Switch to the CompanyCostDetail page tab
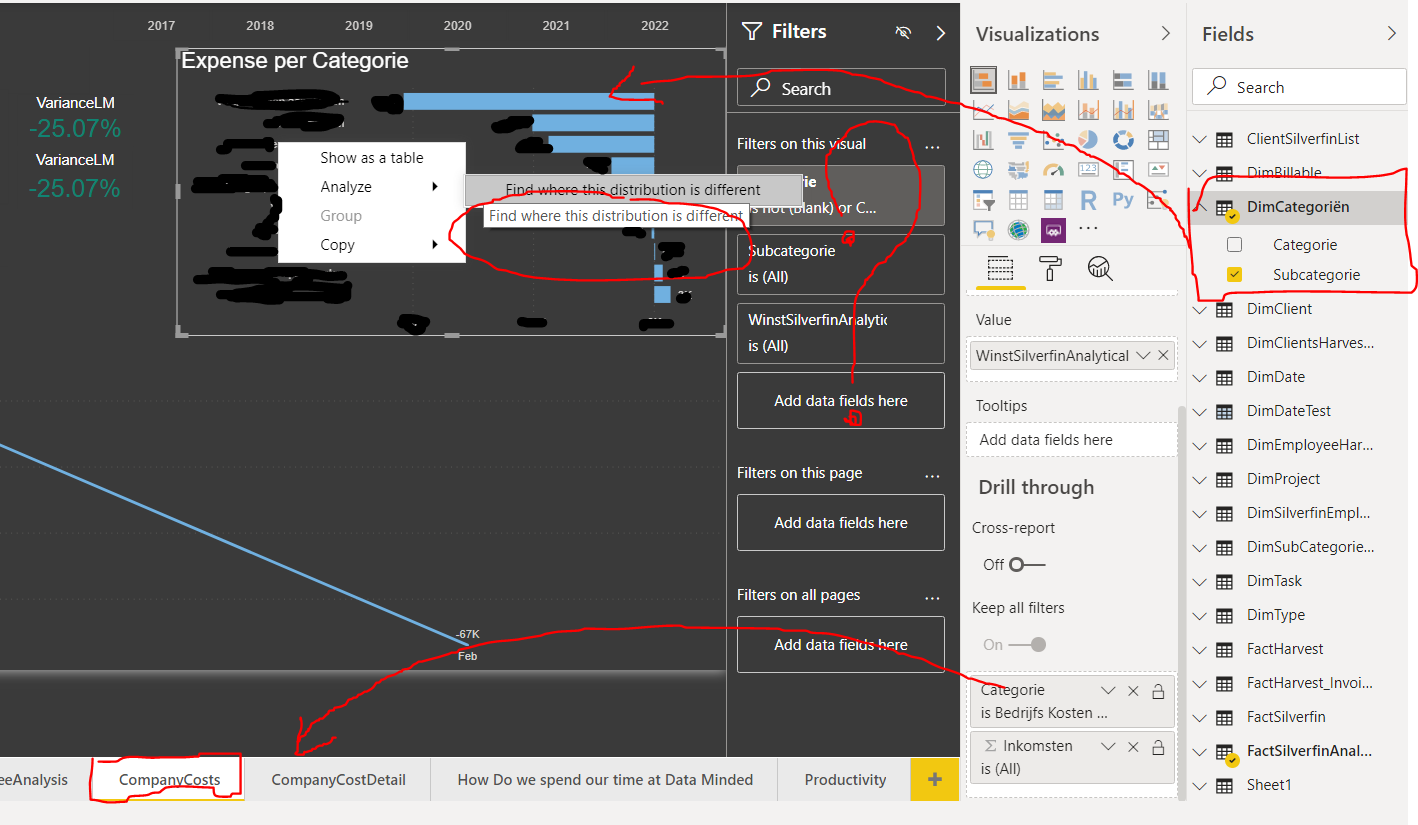1418x825 pixels. coord(338,779)
